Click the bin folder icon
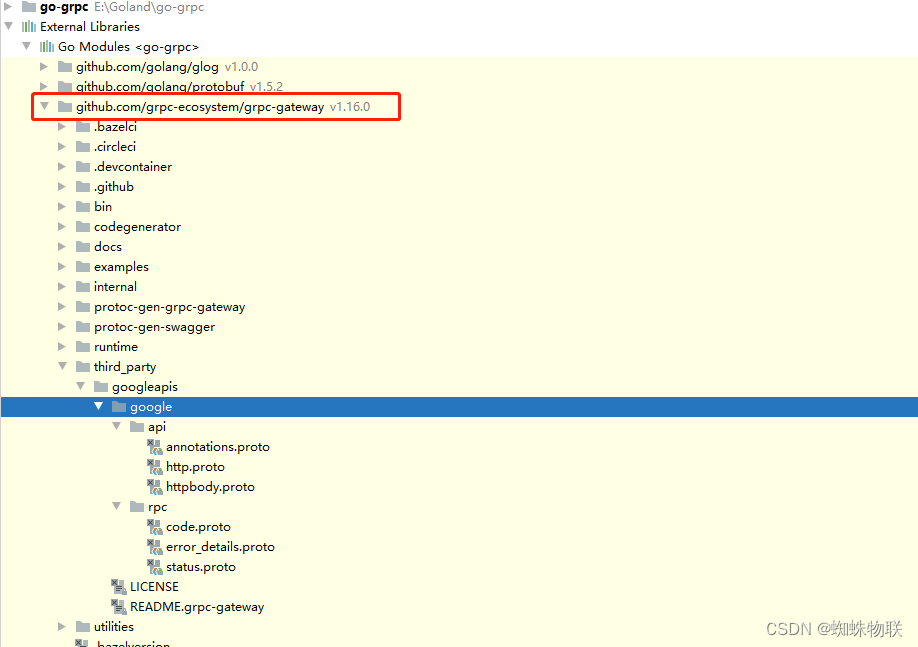 [x=83, y=207]
